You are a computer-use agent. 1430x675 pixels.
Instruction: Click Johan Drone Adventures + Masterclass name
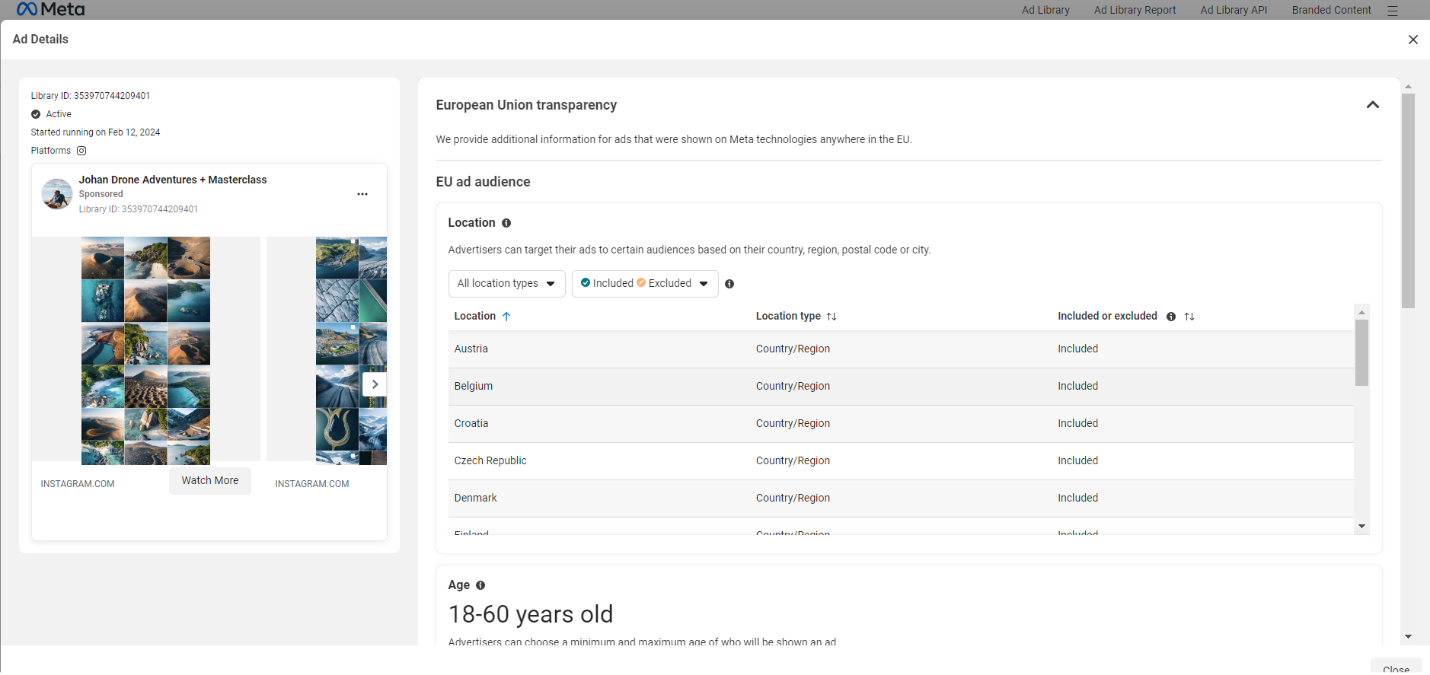click(173, 180)
